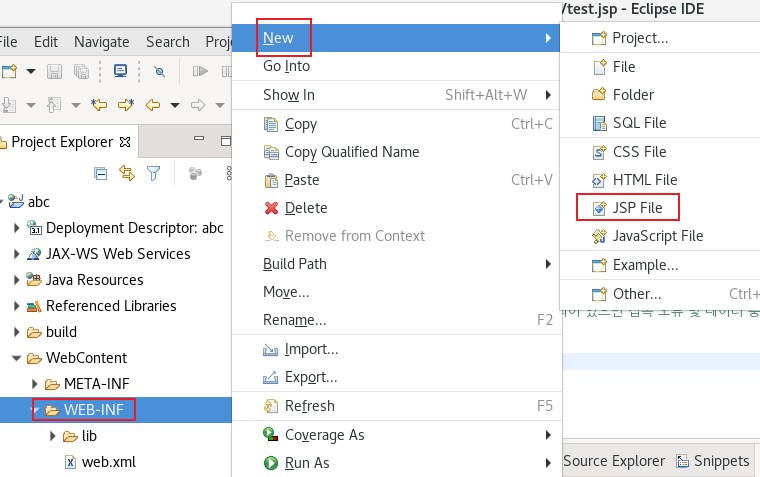Select Example... in the New submenu

click(x=660, y=265)
